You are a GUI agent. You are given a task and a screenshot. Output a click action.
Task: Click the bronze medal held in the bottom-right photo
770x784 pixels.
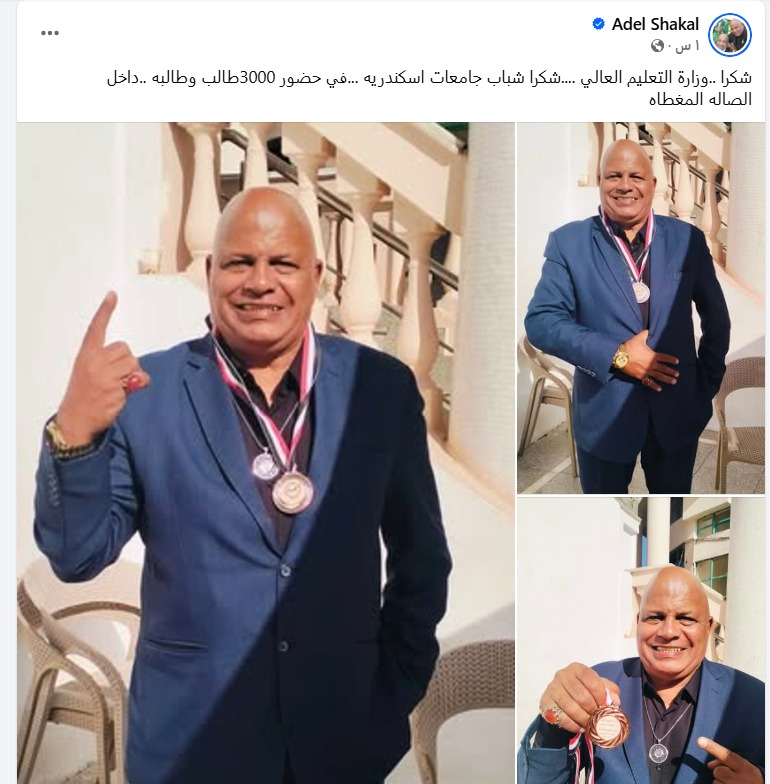coord(608,726)
